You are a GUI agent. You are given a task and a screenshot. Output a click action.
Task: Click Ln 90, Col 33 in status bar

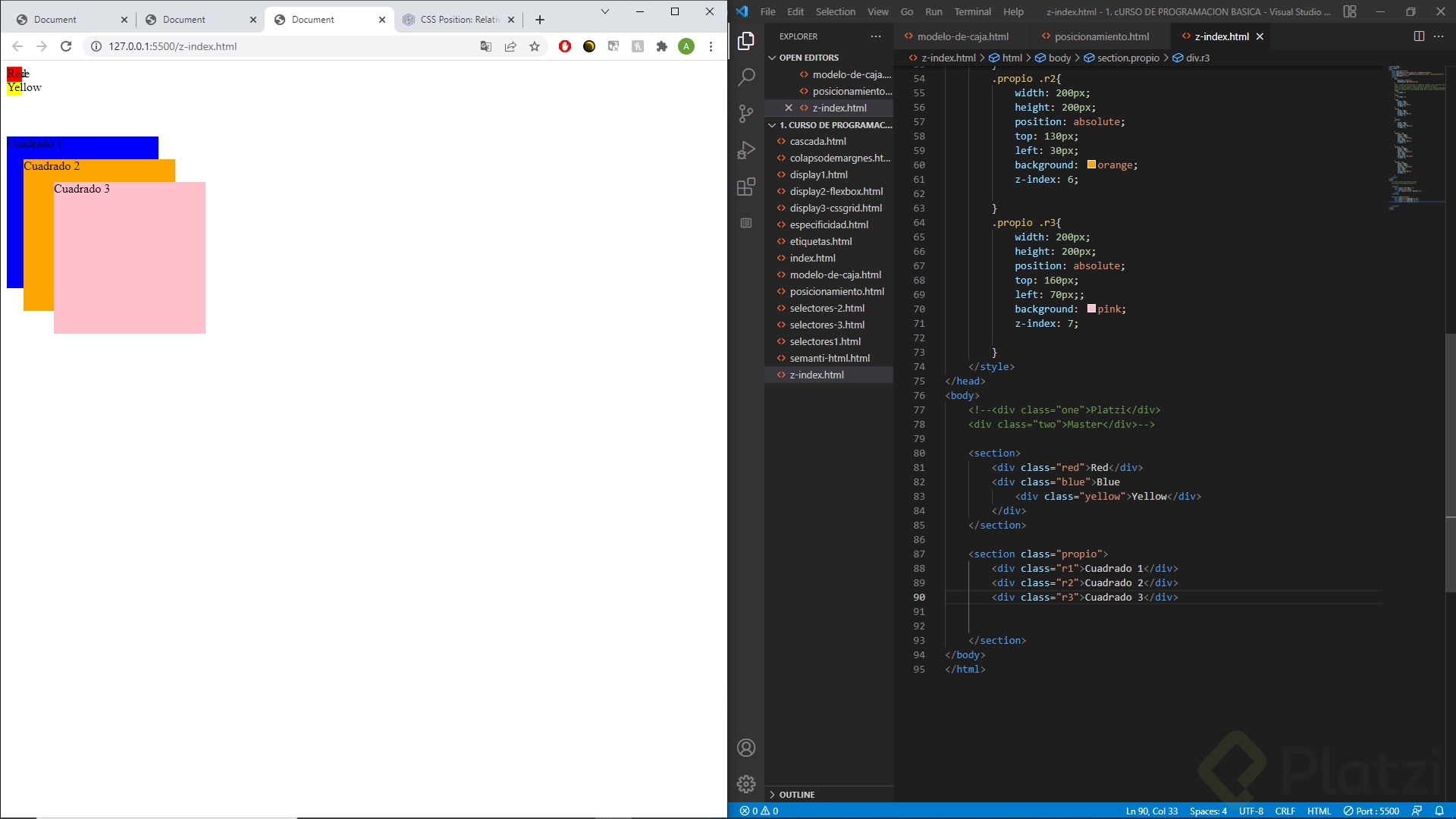point(1152,811)
